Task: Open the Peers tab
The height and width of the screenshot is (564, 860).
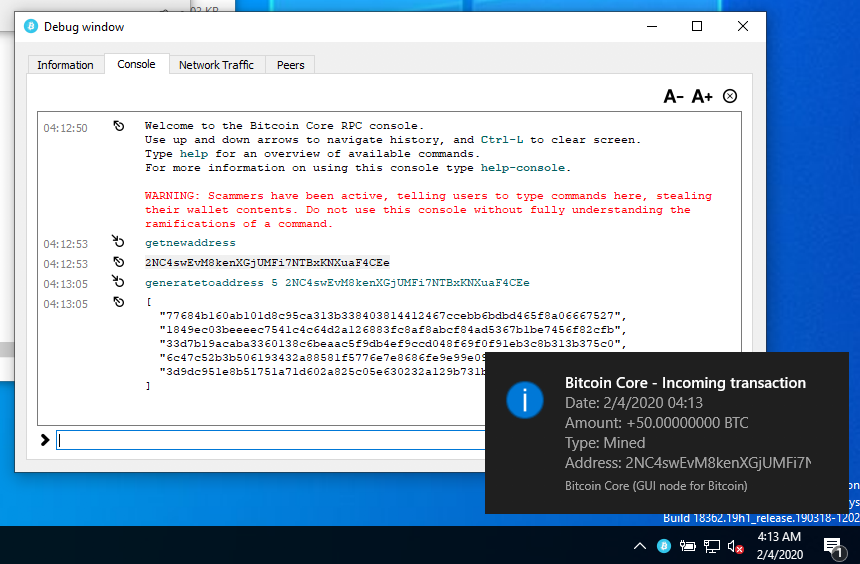Action: click(x=290, y=65)
